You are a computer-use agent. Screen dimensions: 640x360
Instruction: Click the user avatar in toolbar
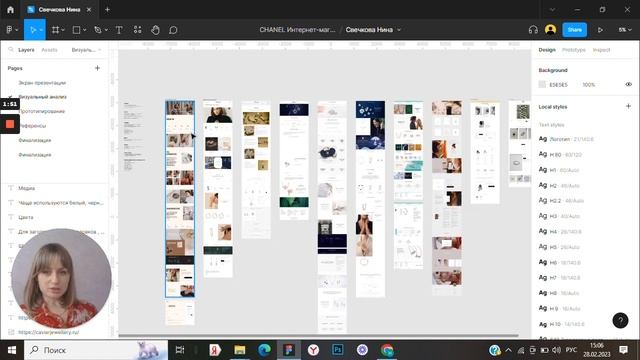coord(550,30)
